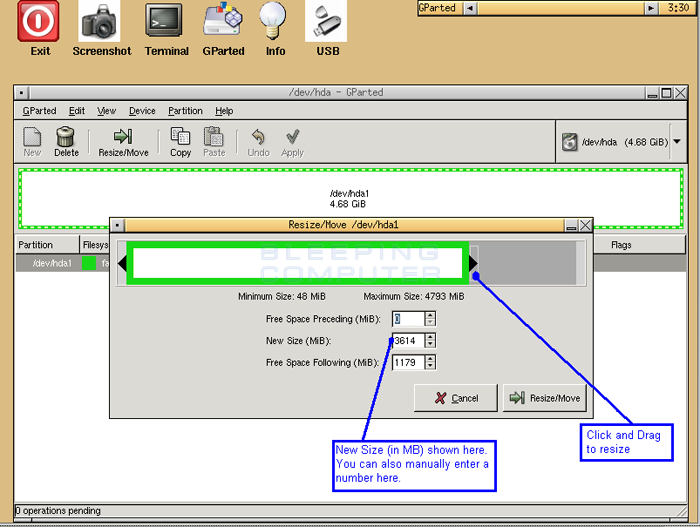700x527 pixels.
Task: Click the taskbar right scroll arrow
Action: pyautogui.click(x=651, y=8)
